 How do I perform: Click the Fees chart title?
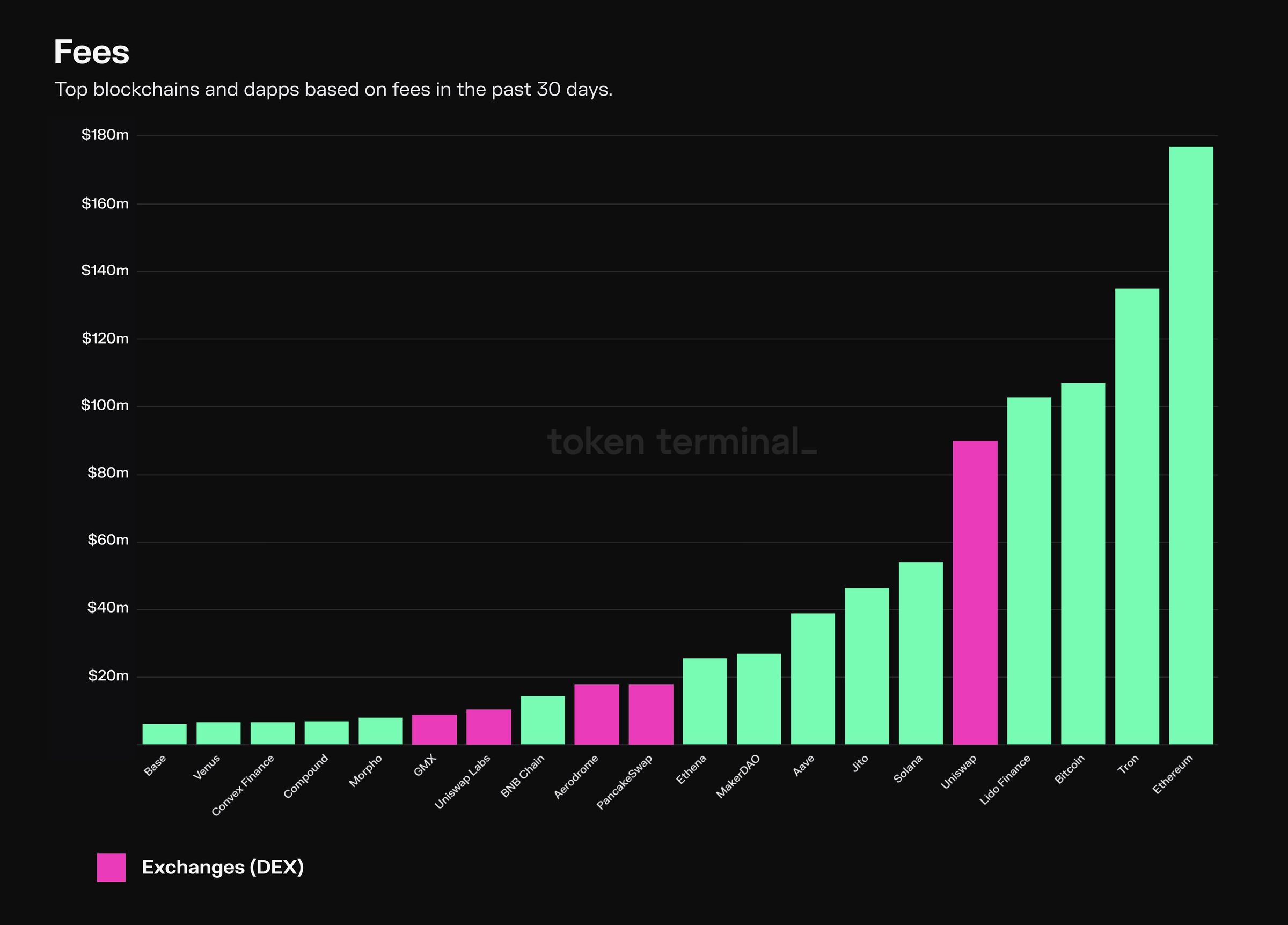click(x=91, y=52)
